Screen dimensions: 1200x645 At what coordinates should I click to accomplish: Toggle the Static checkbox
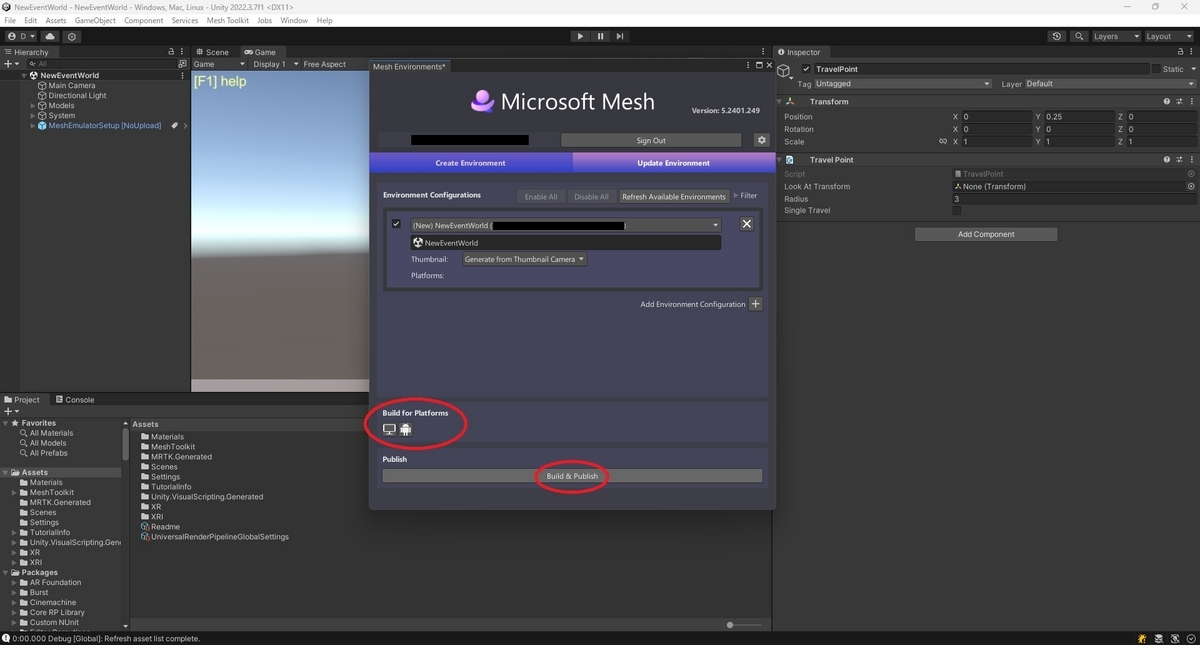pyautogui.click(x=1156, y=69)
